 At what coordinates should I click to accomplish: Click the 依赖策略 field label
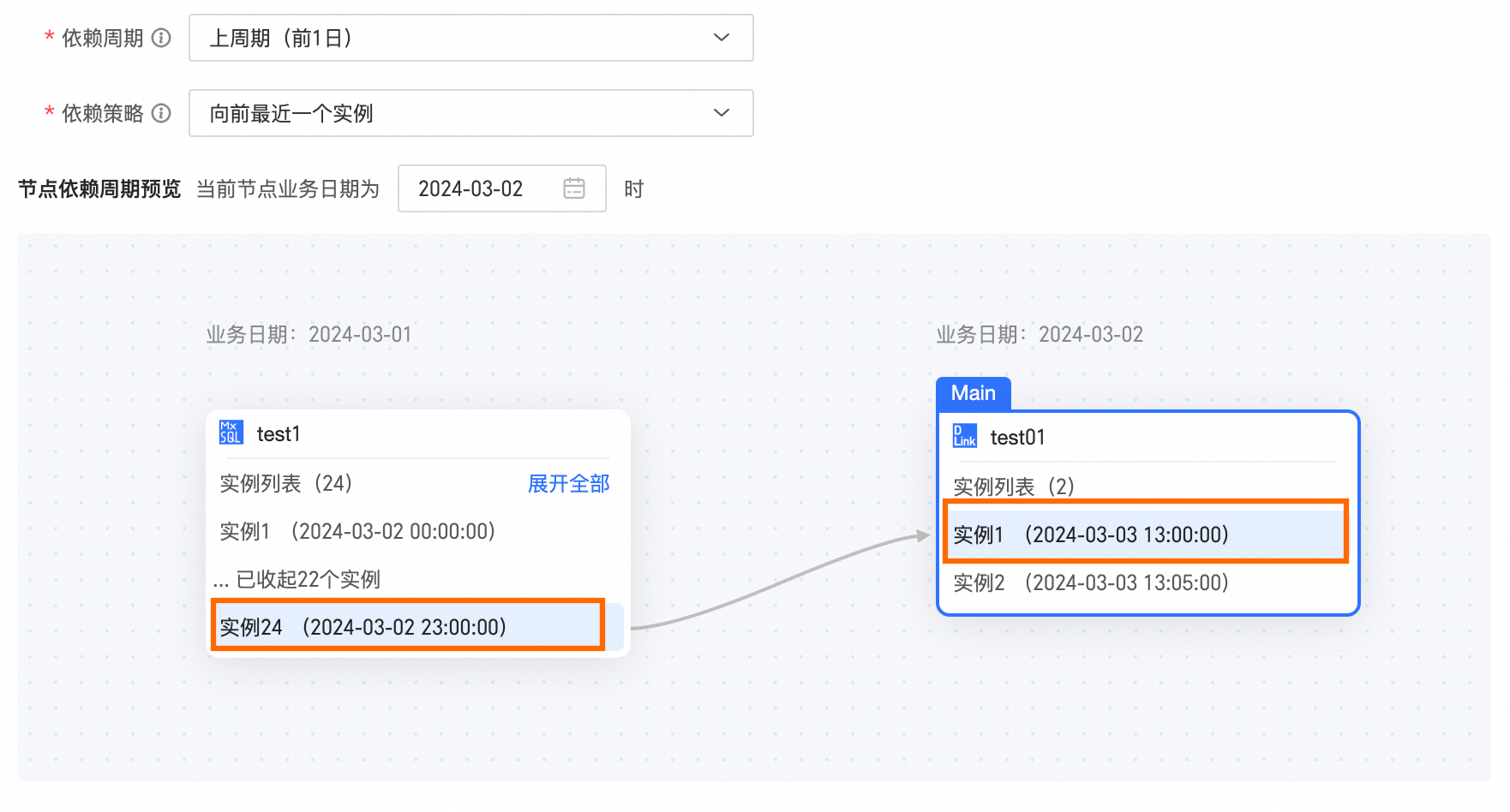103,113
